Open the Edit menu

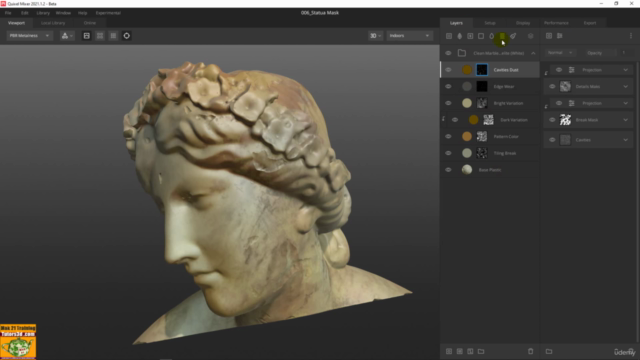[x=24, y=13]
